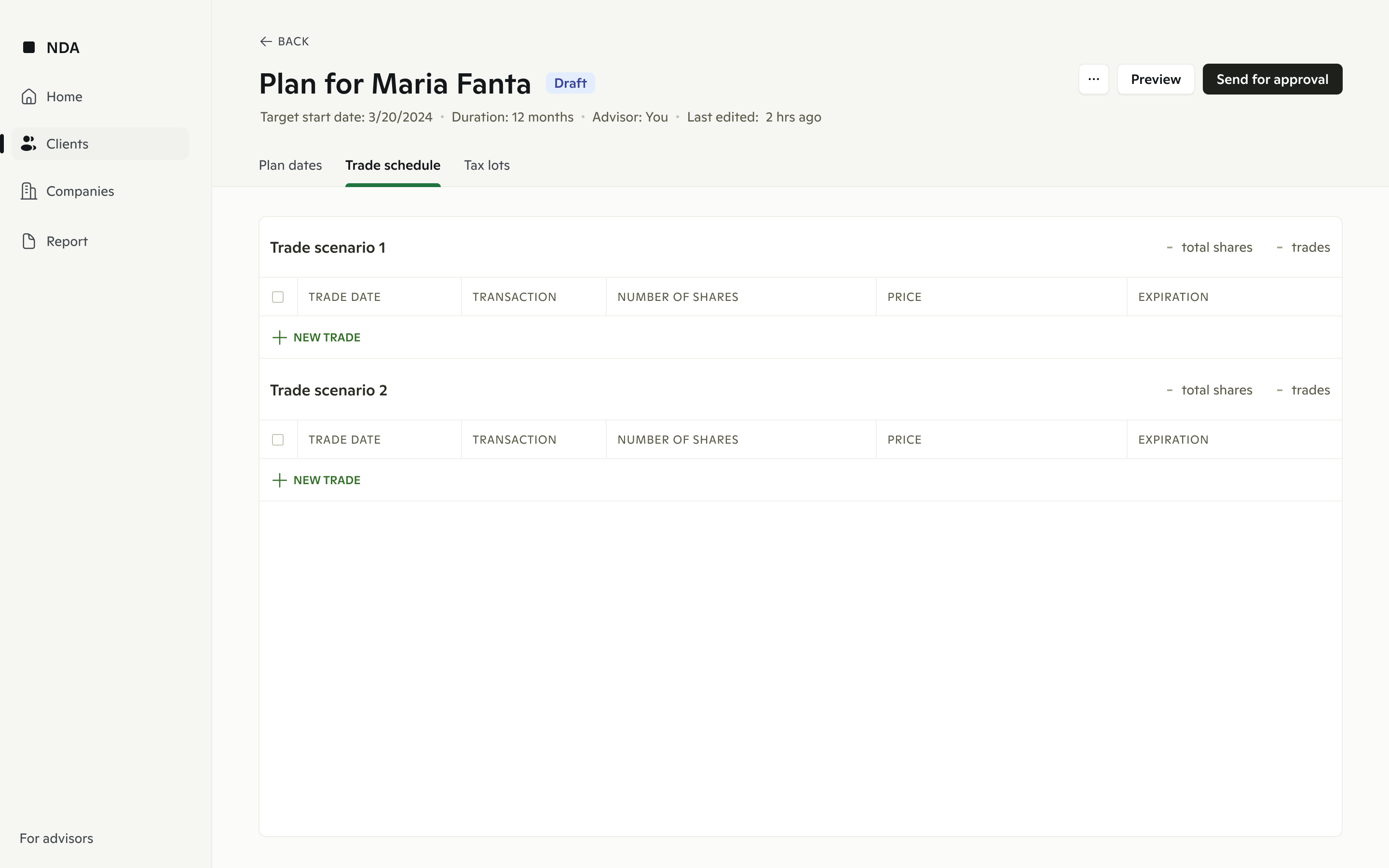The width and height of the screenshot is (1389, 868).
Task: Click the Draft status badge
Action: pos(570,83)
